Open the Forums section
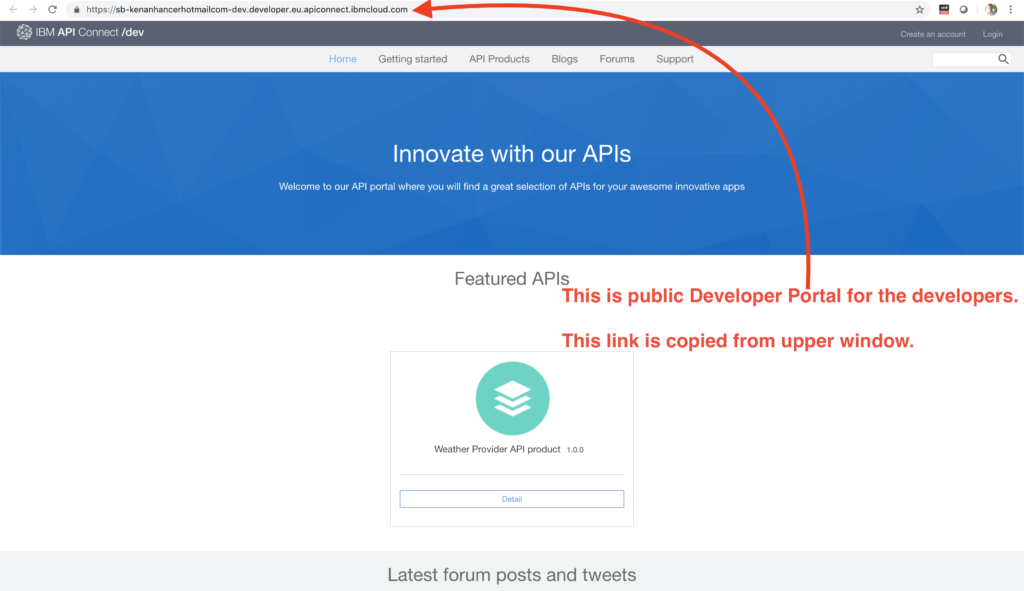The width and height of the screenshot is (1024, 591). [x=617, y=59]
